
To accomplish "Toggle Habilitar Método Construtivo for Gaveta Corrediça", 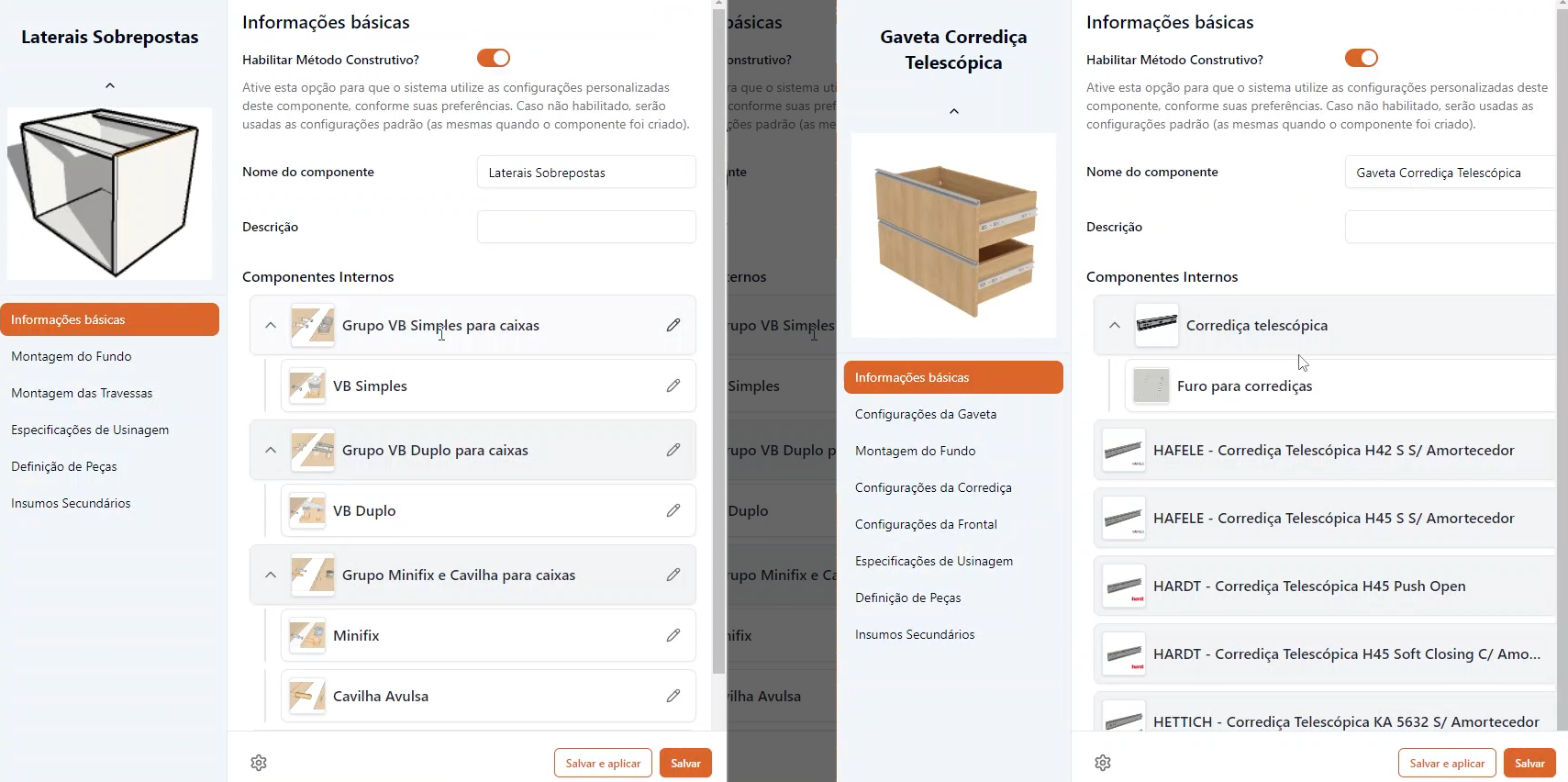I will 1361,59.
